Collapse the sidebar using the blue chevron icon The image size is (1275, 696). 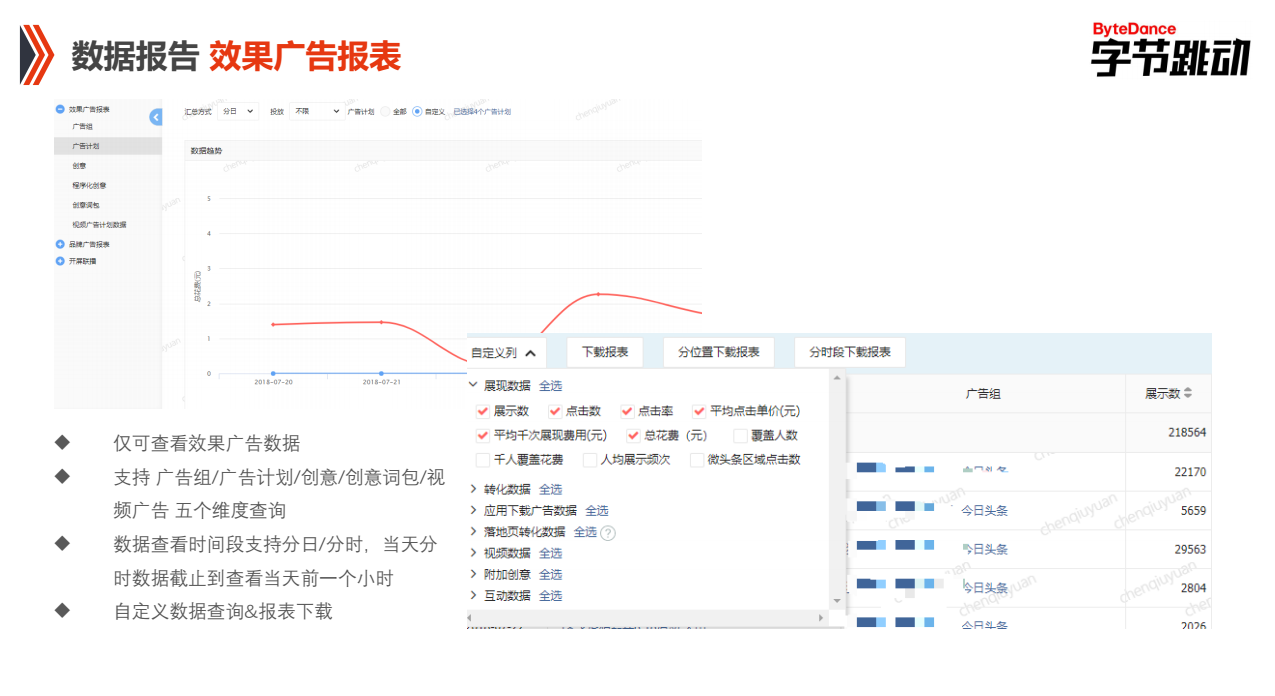[154, 117]
